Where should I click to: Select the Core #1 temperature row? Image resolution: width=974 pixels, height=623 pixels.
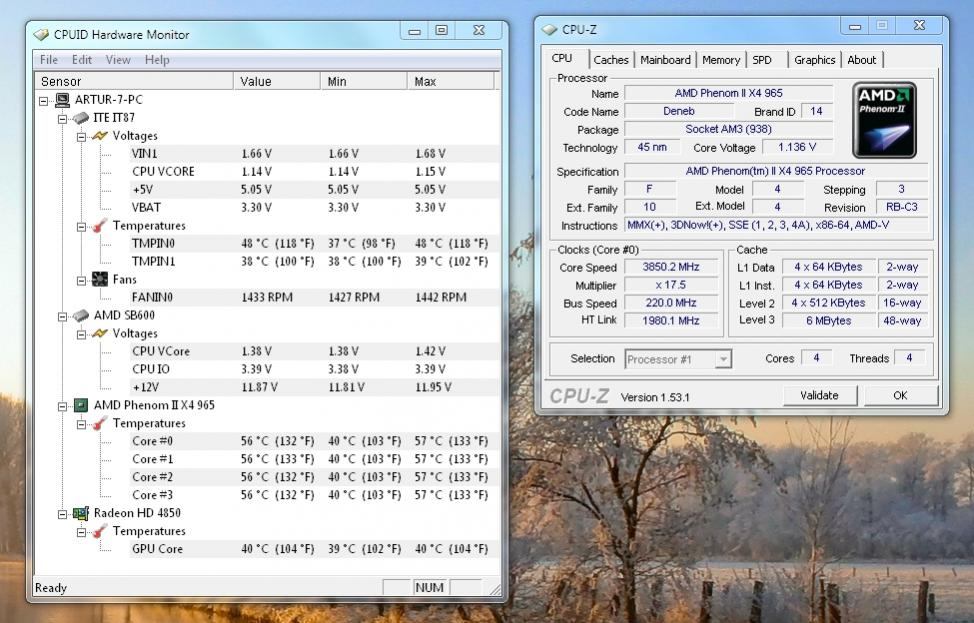314,459
